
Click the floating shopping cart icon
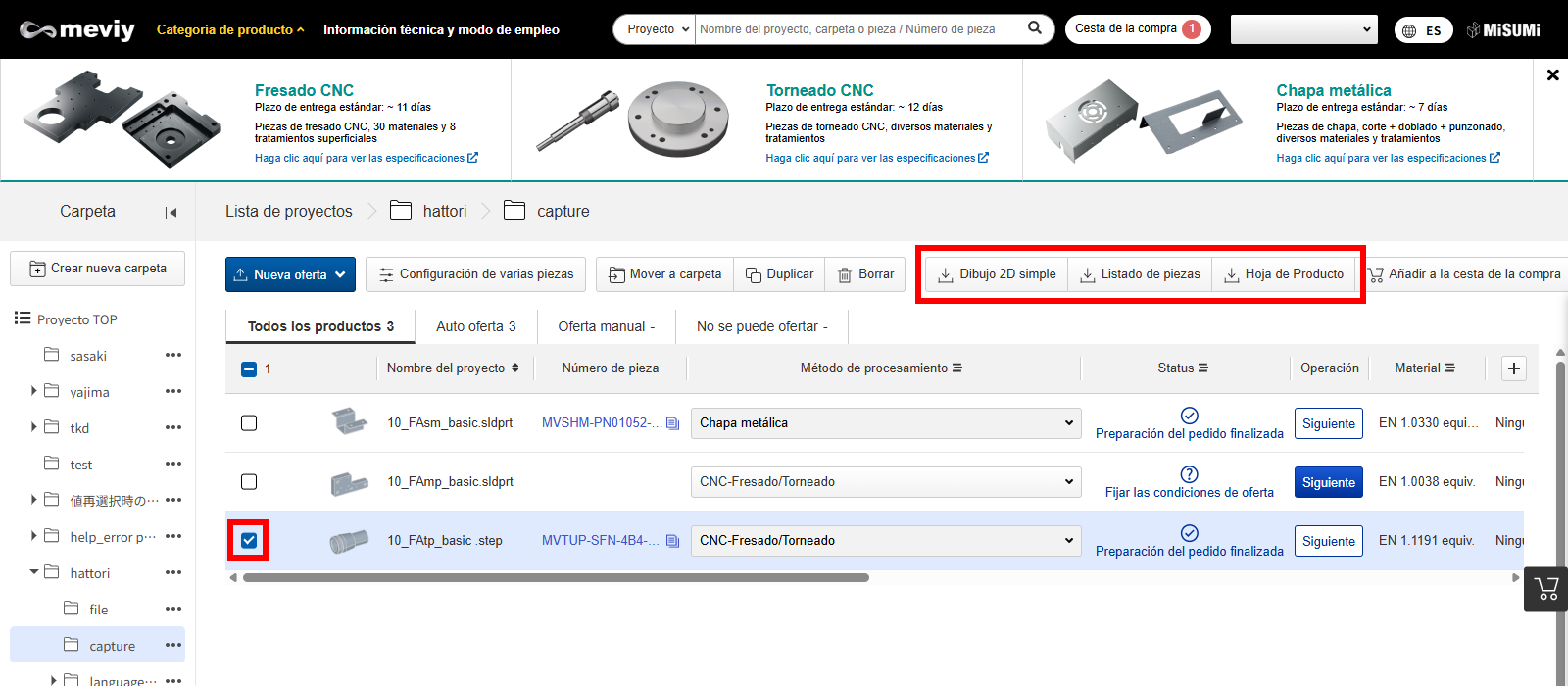(1546, 589)
